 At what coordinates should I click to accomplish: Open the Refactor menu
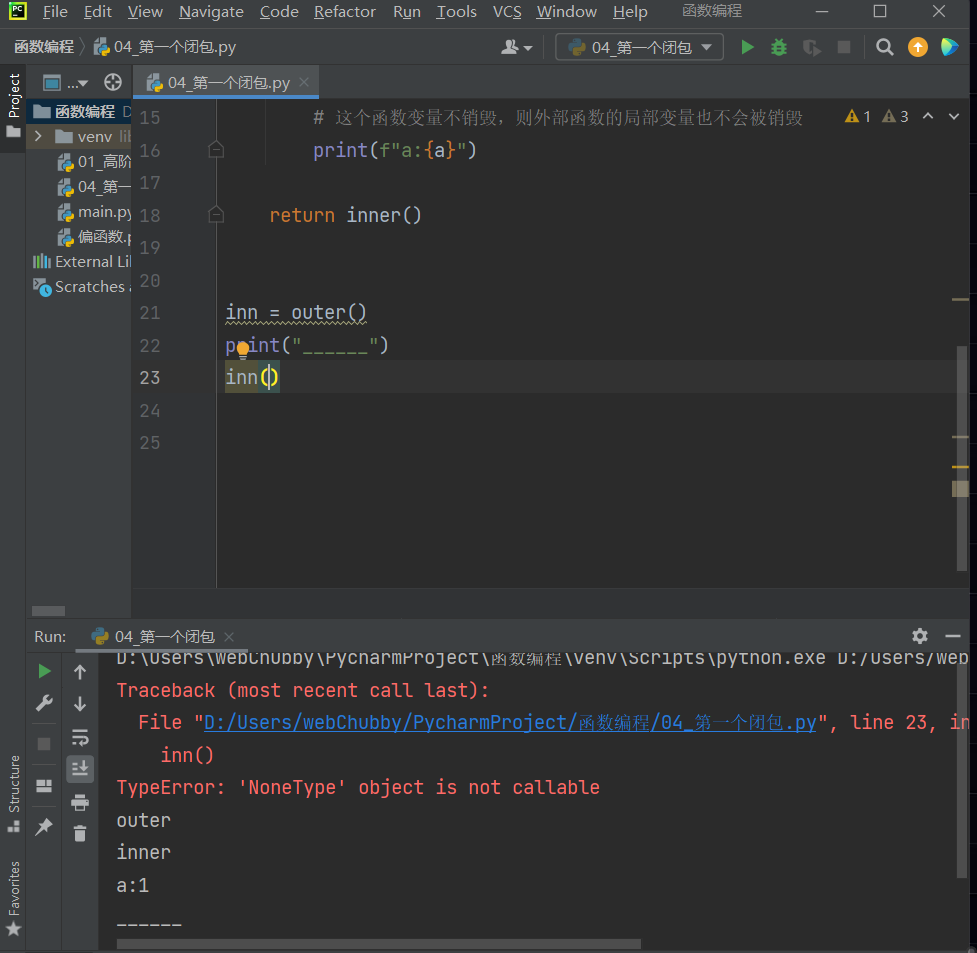(345, 12)
